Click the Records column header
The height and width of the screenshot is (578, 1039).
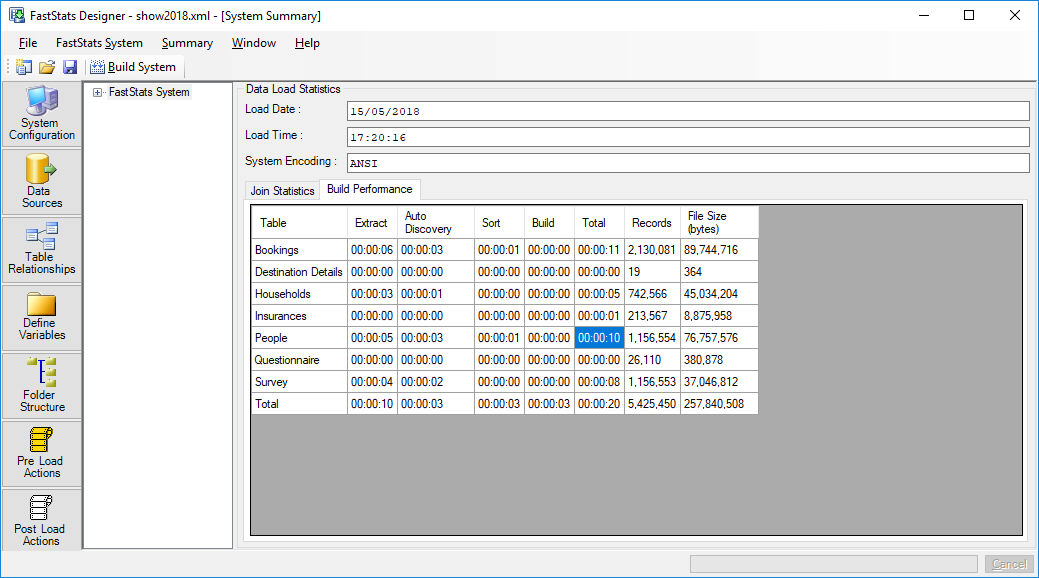(652, 223)
